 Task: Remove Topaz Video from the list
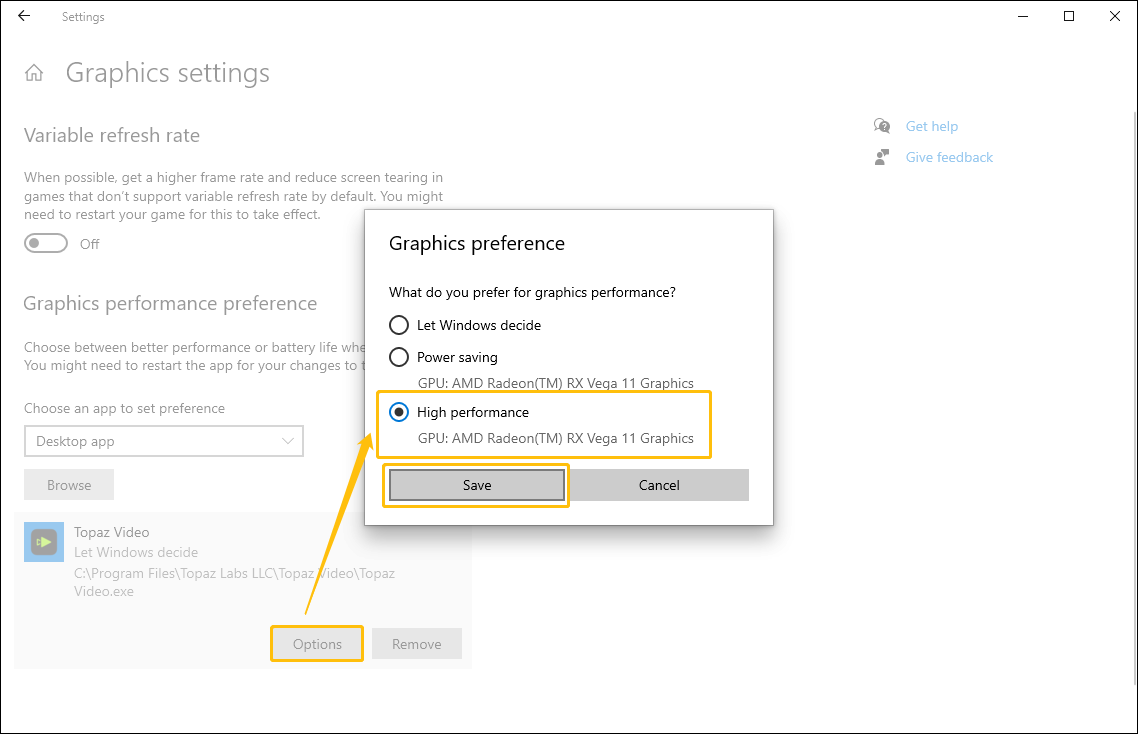point(416,644)
